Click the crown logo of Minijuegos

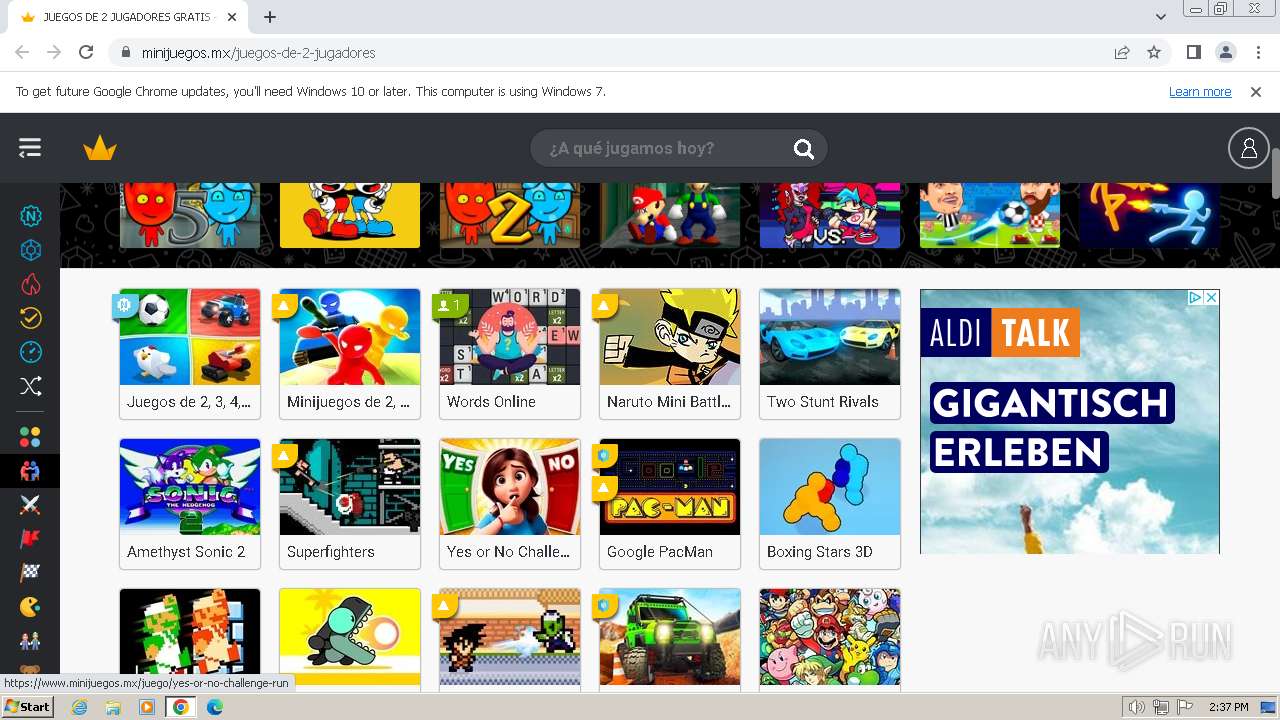pos(100,149)
